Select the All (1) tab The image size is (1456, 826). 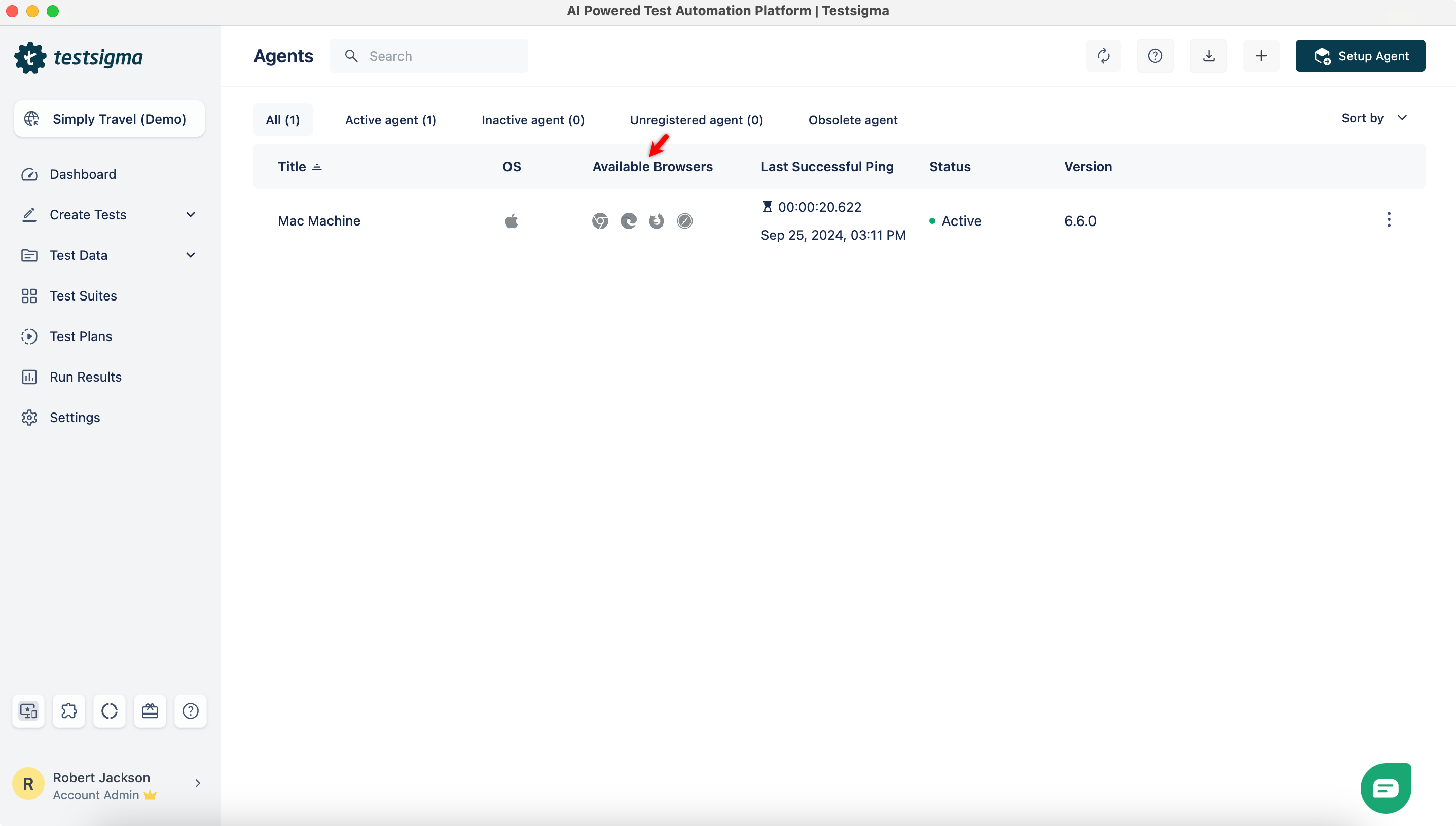pyautogui.click(x=282, y=120)
